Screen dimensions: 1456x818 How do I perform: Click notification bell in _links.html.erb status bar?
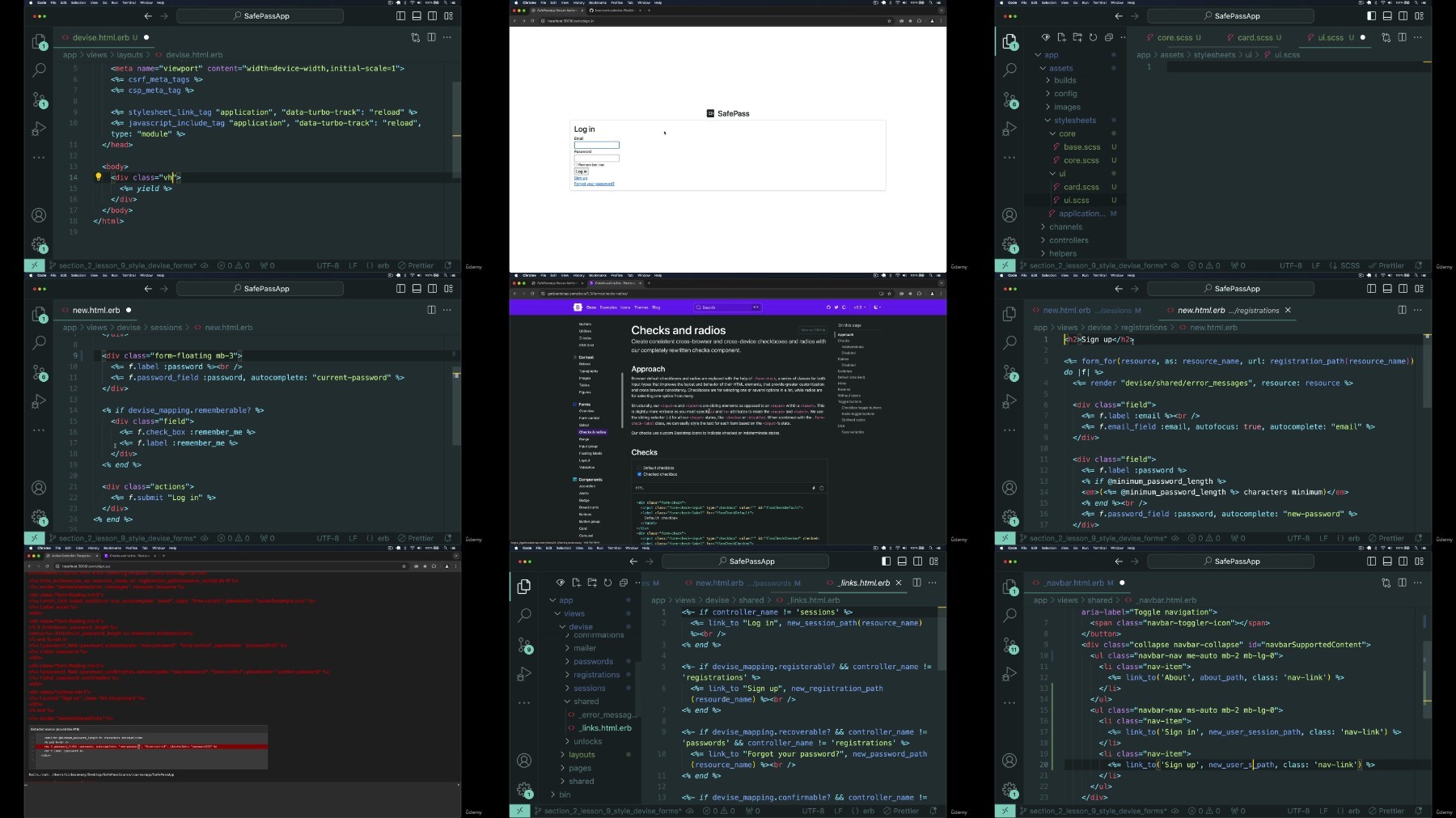point(933,811)
